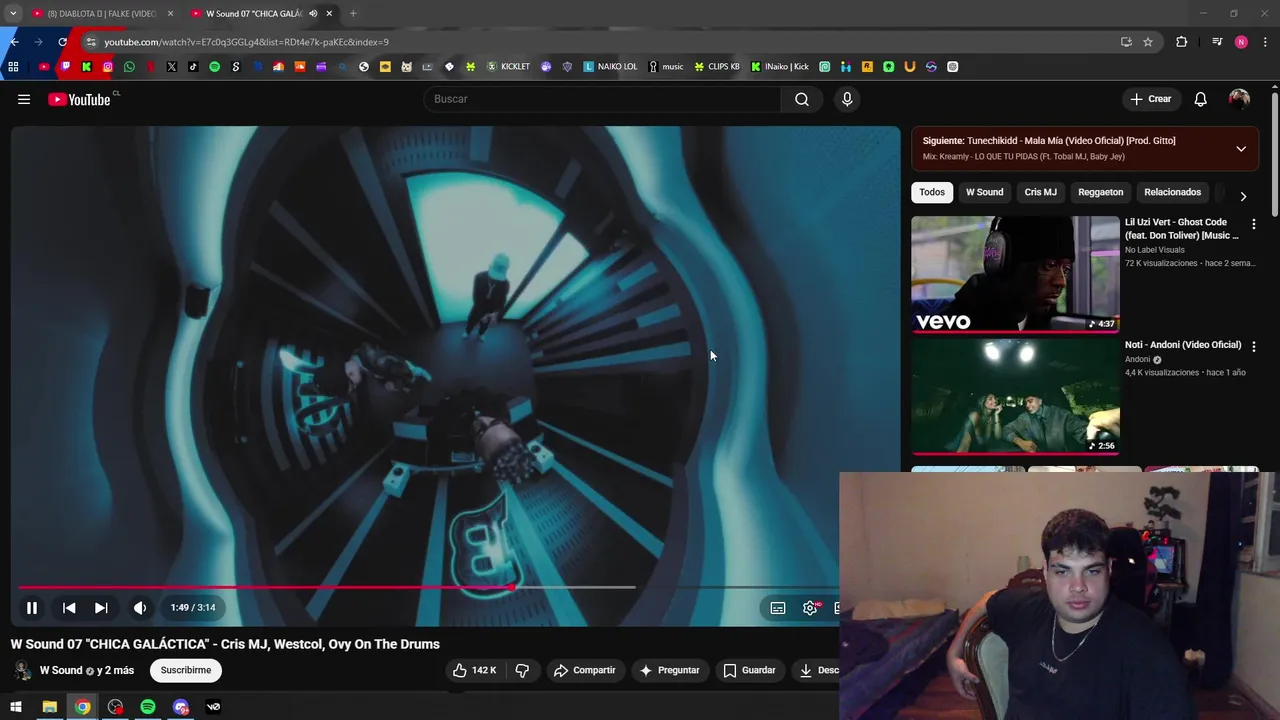View site information icon in address bar
This screenshot has width=1280, height=720.
point(90,42)
